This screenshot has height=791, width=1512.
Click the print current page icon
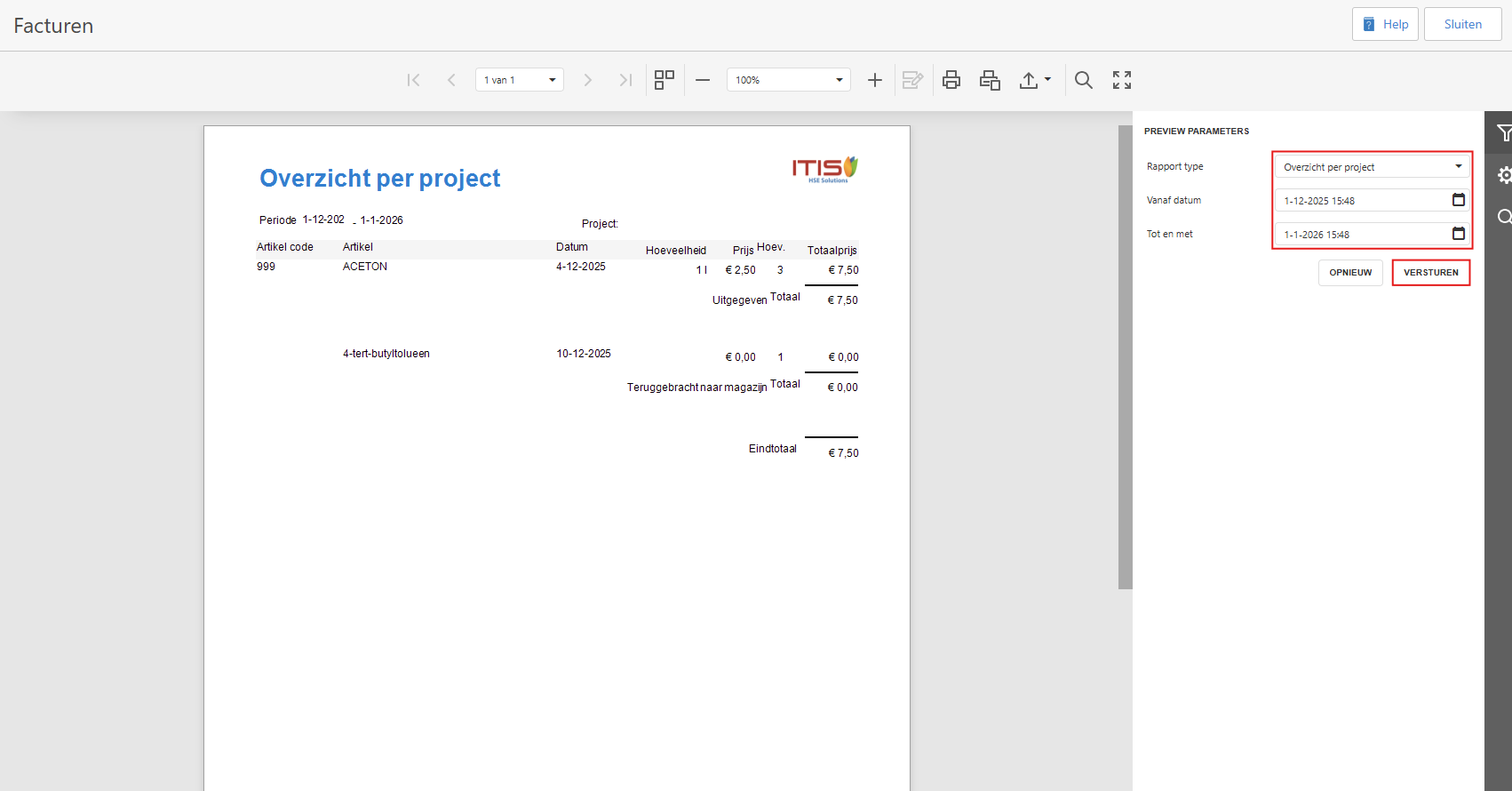(990, 80)
